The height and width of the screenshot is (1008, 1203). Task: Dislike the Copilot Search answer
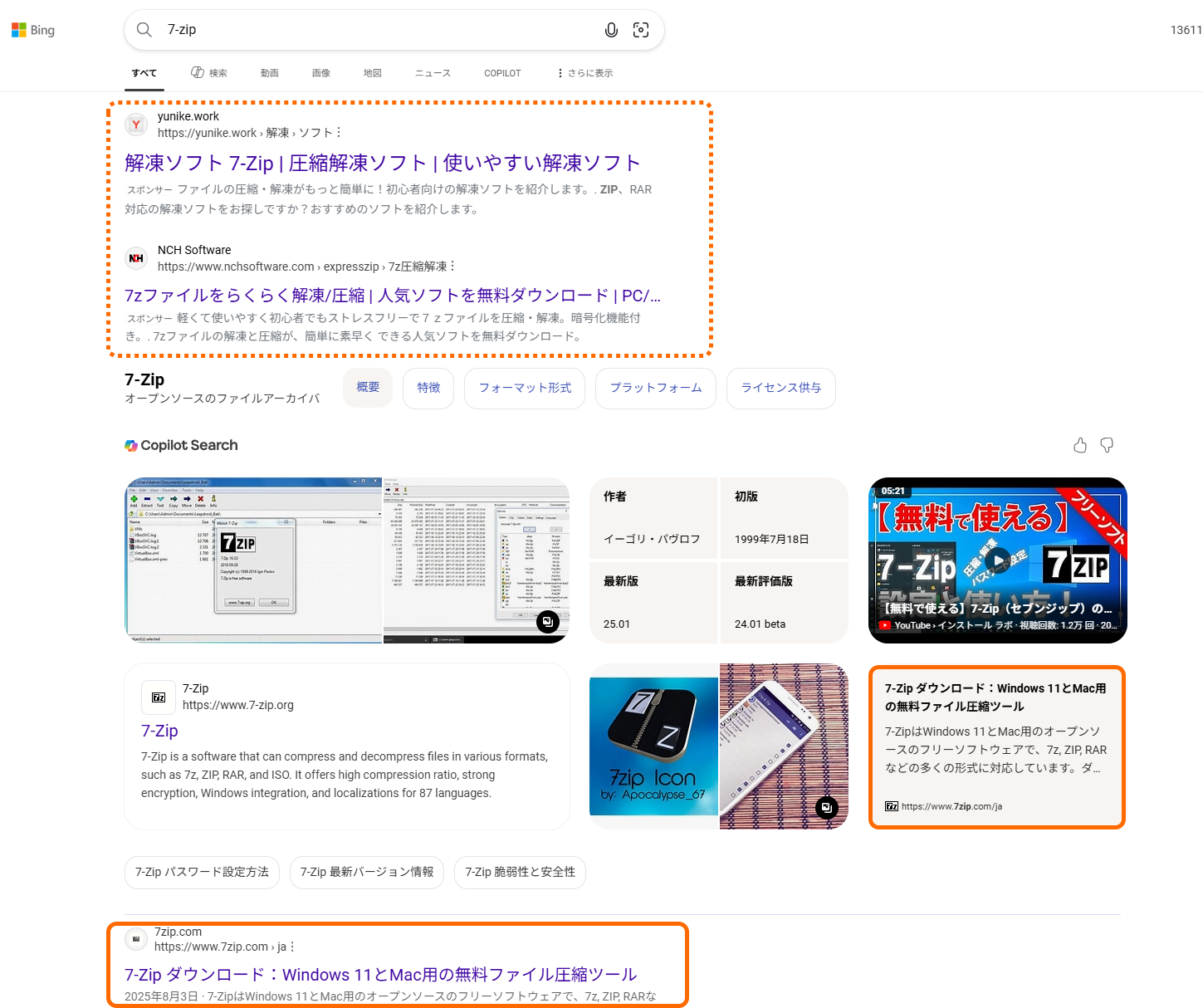pyautogui.click(x=1106, y=445)
